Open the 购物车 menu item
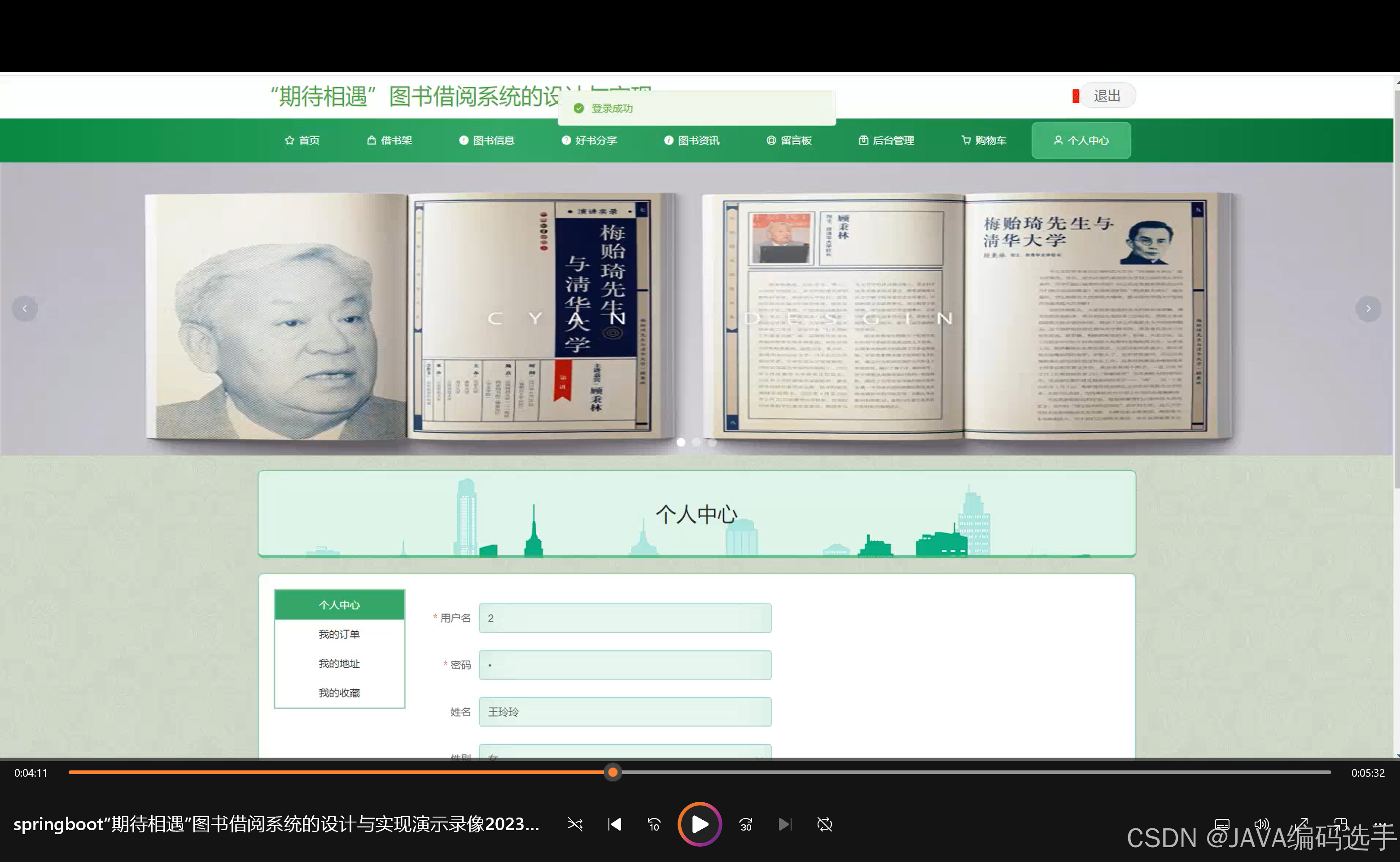The width and height of the screenshot is (1400, 862). point(984,140)
